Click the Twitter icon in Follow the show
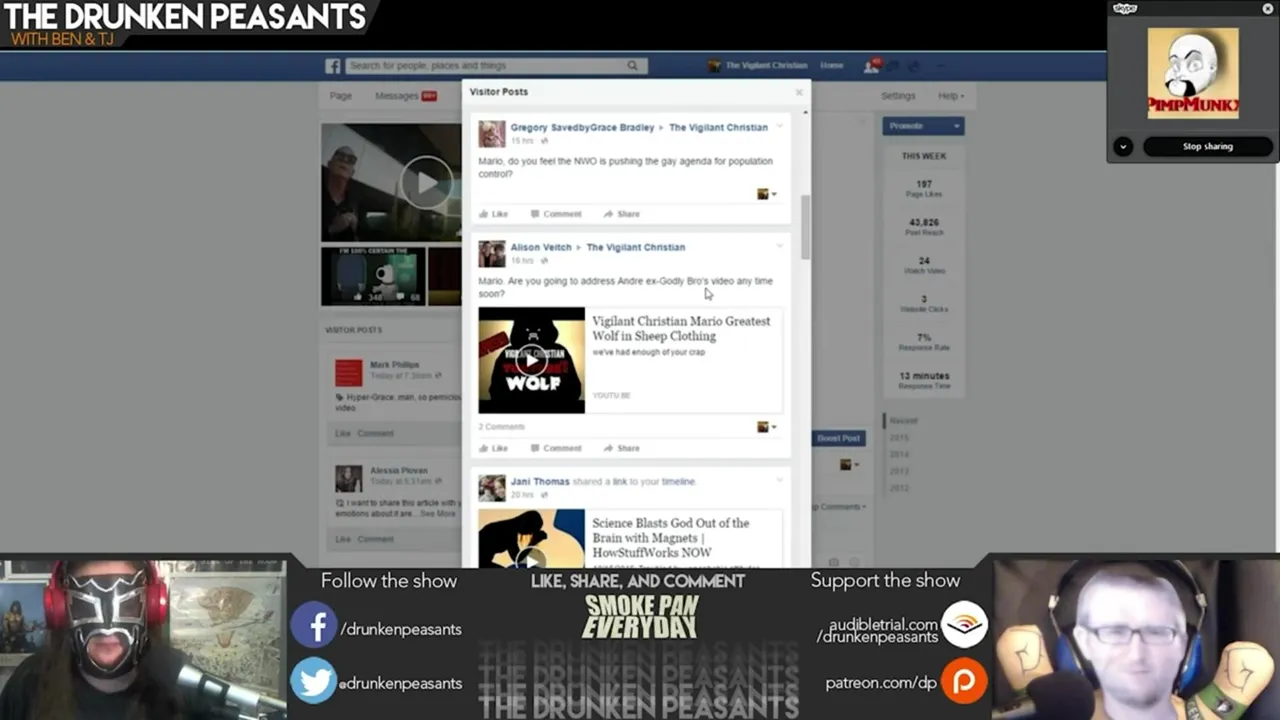This screenshot has width=1280, height=720. pos(314,682)
